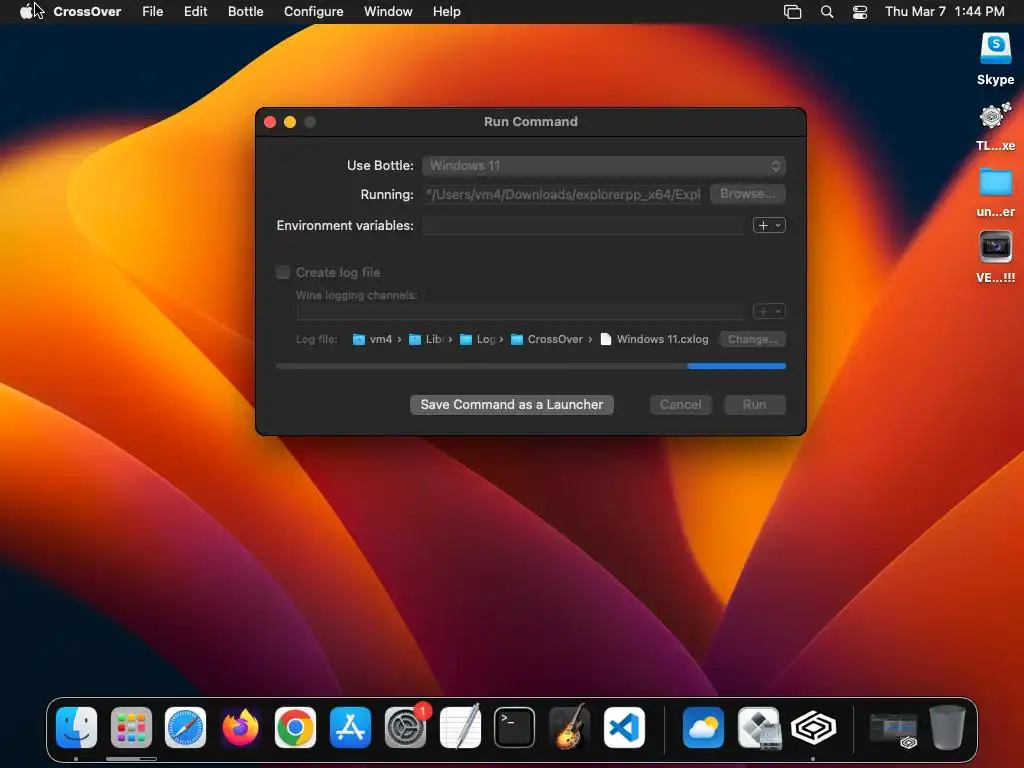
Task: Click CrossOver folder in log file path
Action: 547,339
